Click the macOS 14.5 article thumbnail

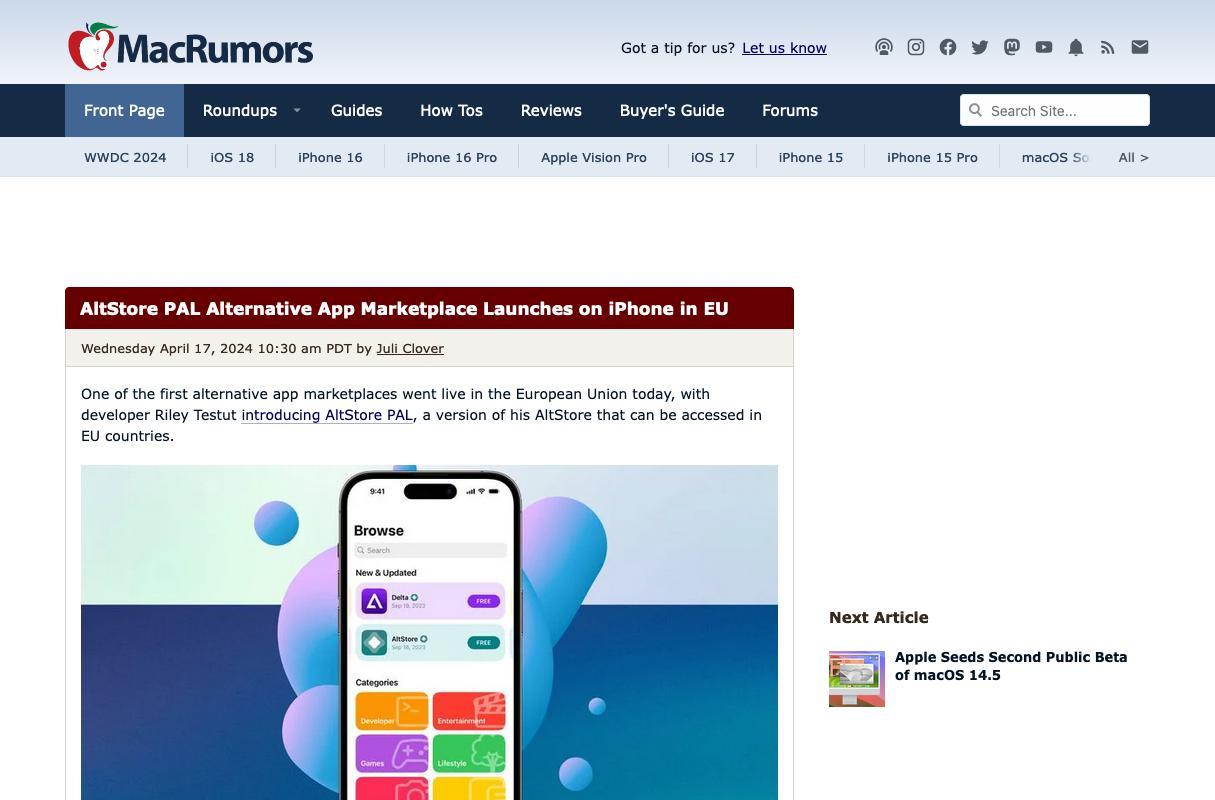(857, 679)
